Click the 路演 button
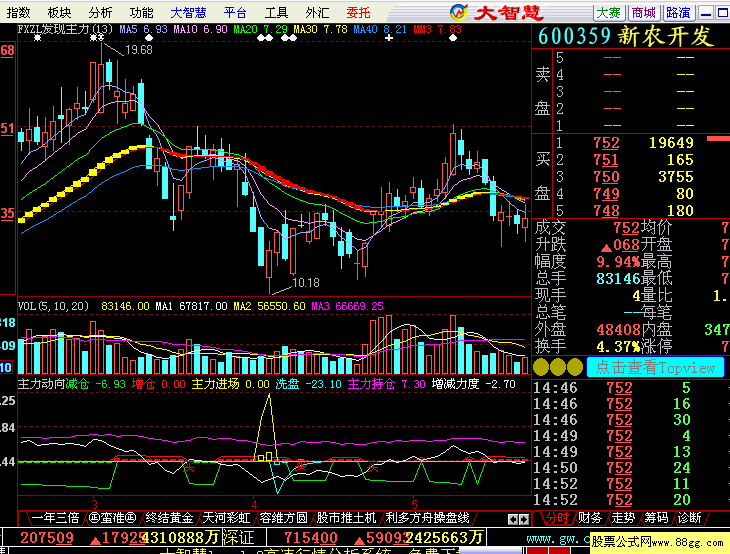Viewport: 730px width, 554px height. pyautogui.click(x=678, y=13)
